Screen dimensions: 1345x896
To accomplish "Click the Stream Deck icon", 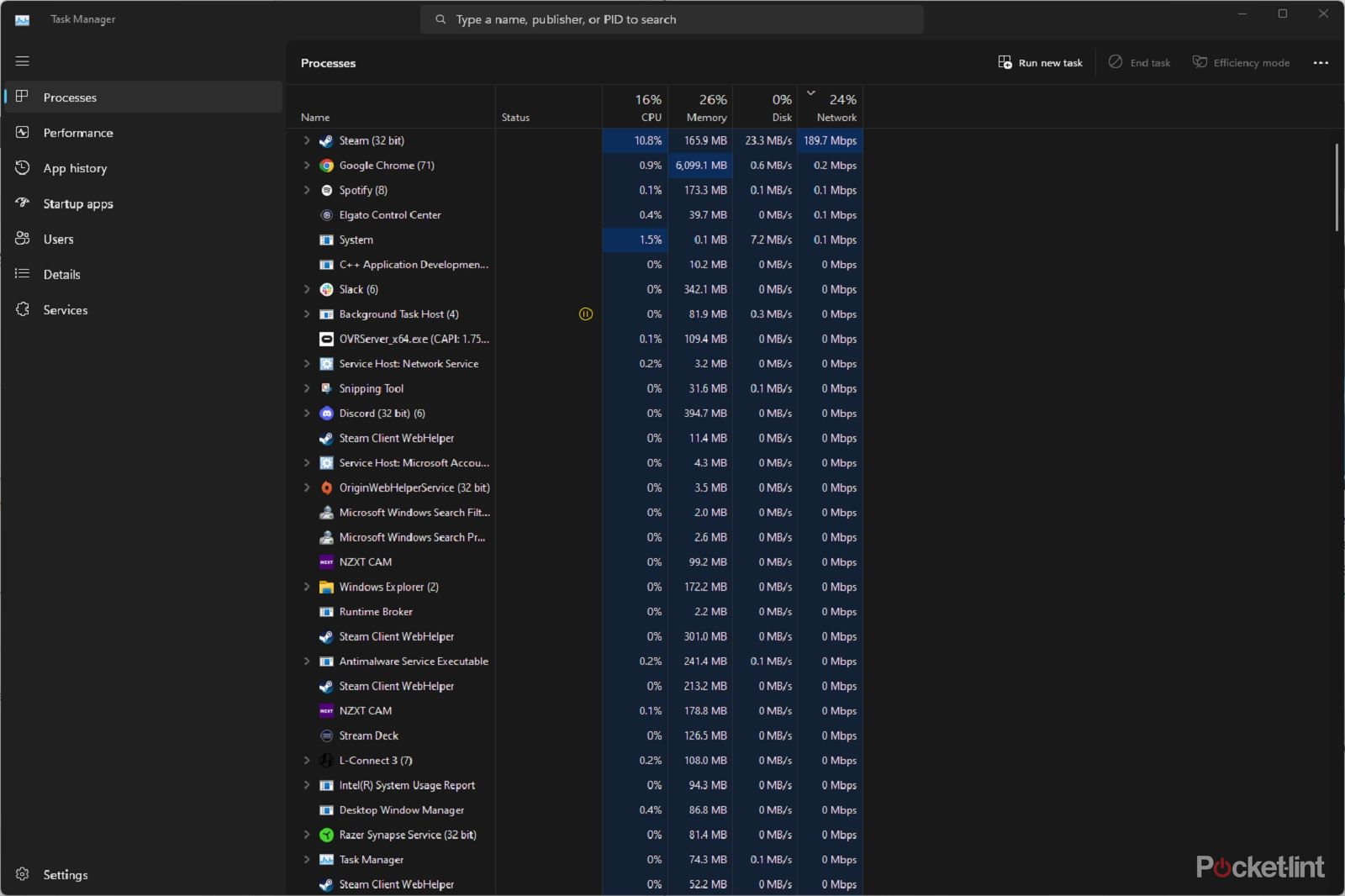I will (x=326, y=735).
